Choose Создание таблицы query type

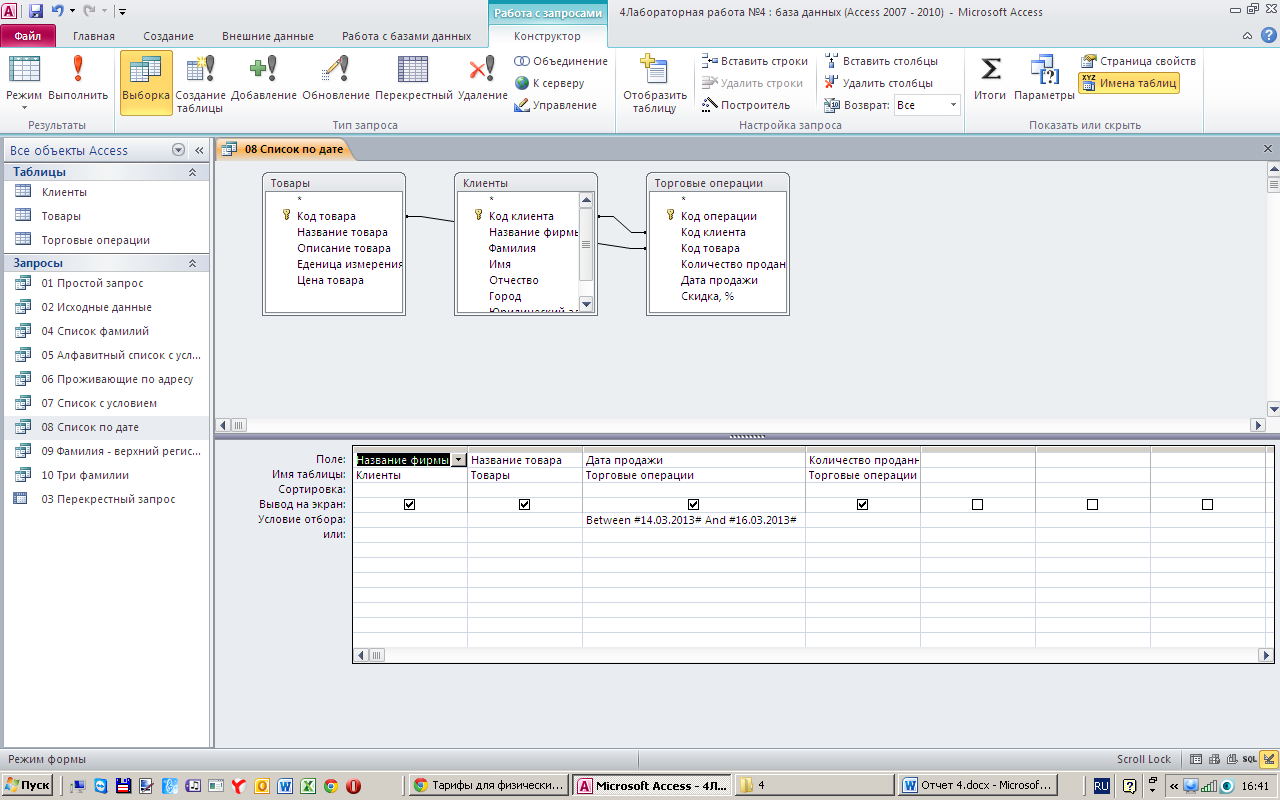pyautogui.click(x=201, y=83)
